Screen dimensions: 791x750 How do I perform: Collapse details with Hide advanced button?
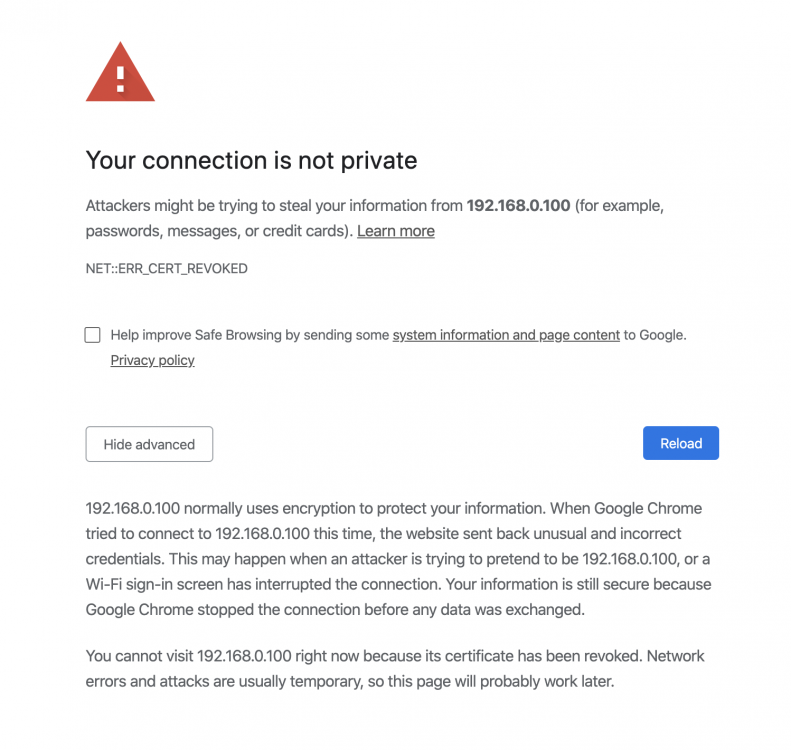149,444
